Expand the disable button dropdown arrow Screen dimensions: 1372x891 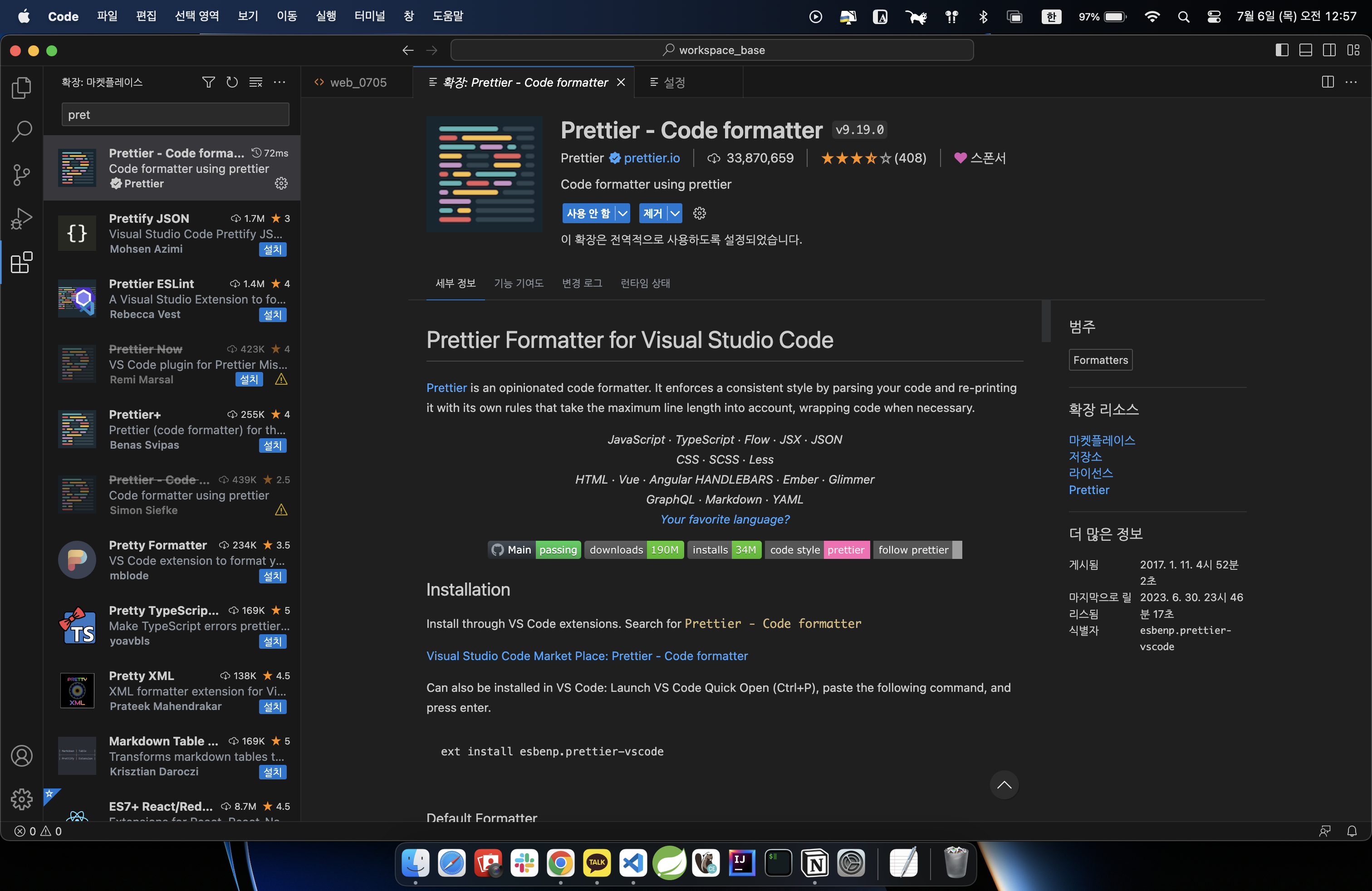coord(622,213)
